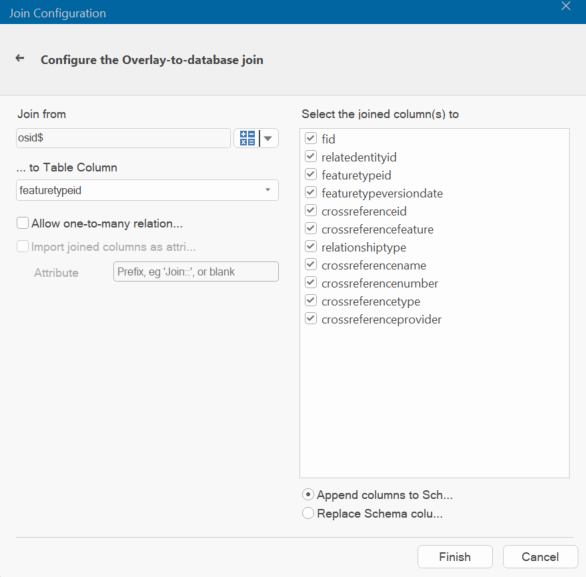586x577 pixels.
Task: Click the Join from field containing osid$
Action: pos(123,138)
